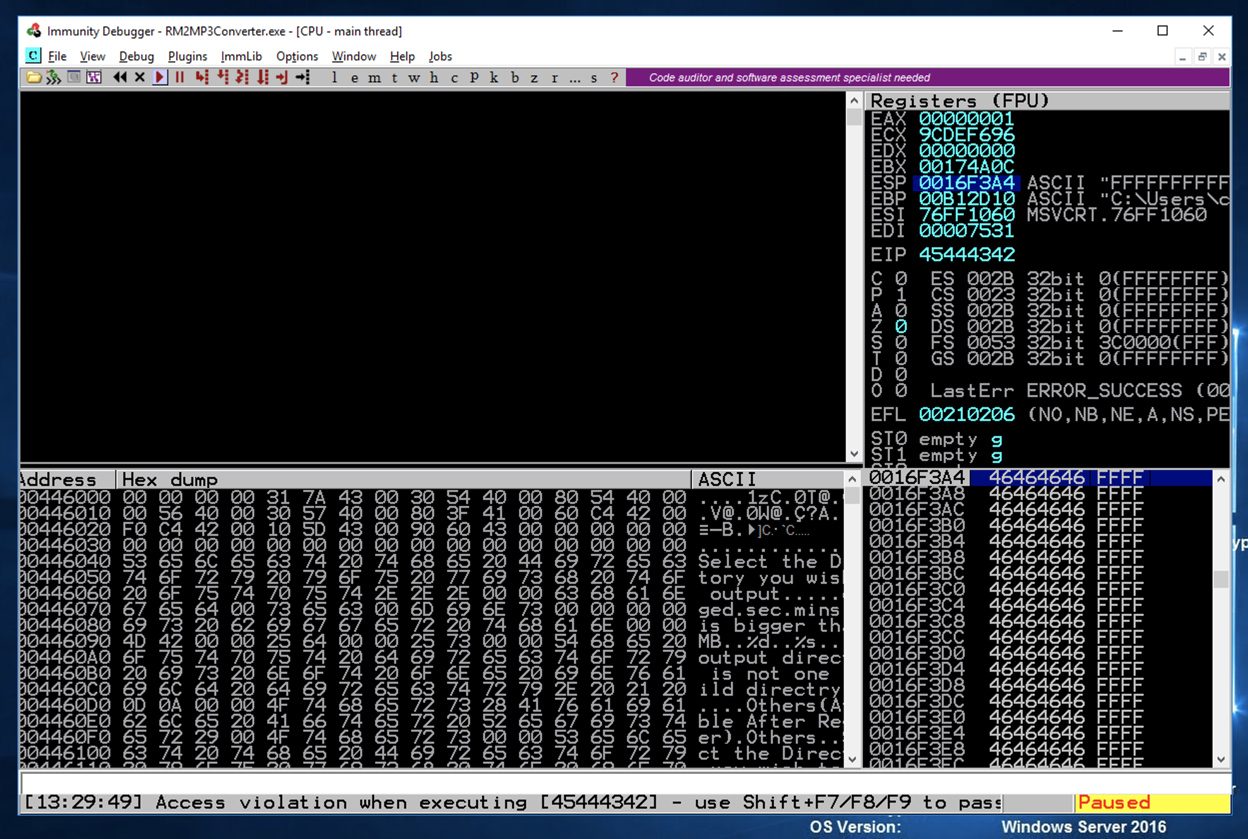The width and height of the screenshot is (1248, 839).
Task: Click the 'h' toolbar letter
Action: [x=434, y=77]
